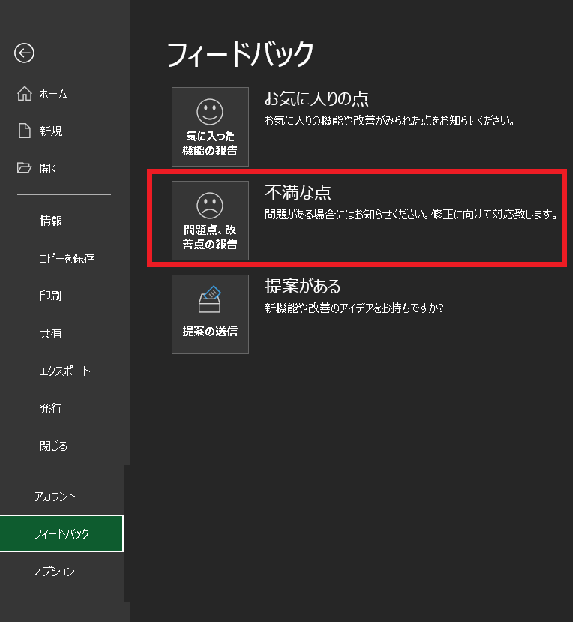This screenshot has width=579, height=622.
Task: Click the text asking about 新機能や改善のアイデア
Action: pyautogui.click(x=354, y=308)
